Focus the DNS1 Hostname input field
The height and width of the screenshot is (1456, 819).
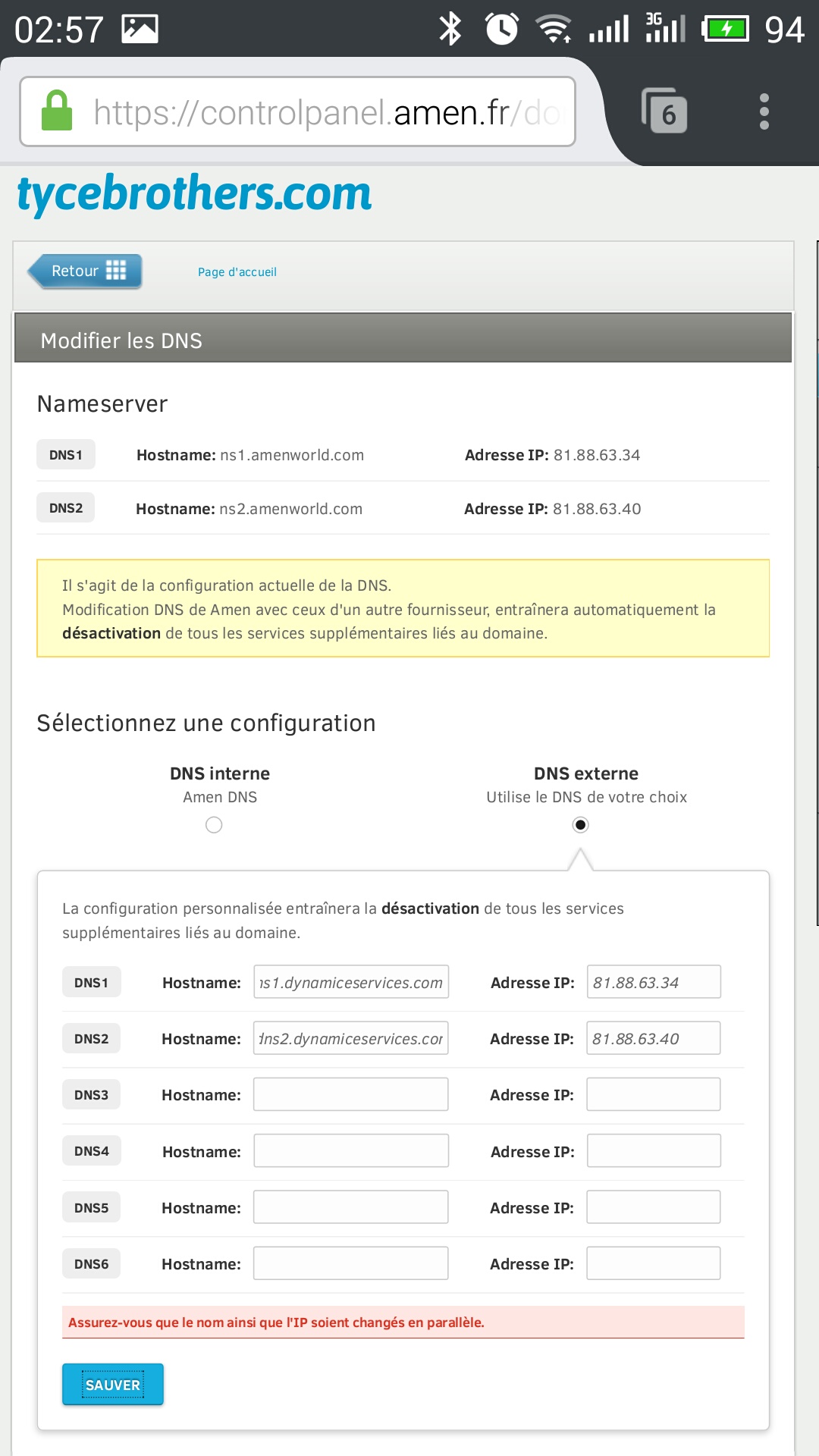click(351, 982)
